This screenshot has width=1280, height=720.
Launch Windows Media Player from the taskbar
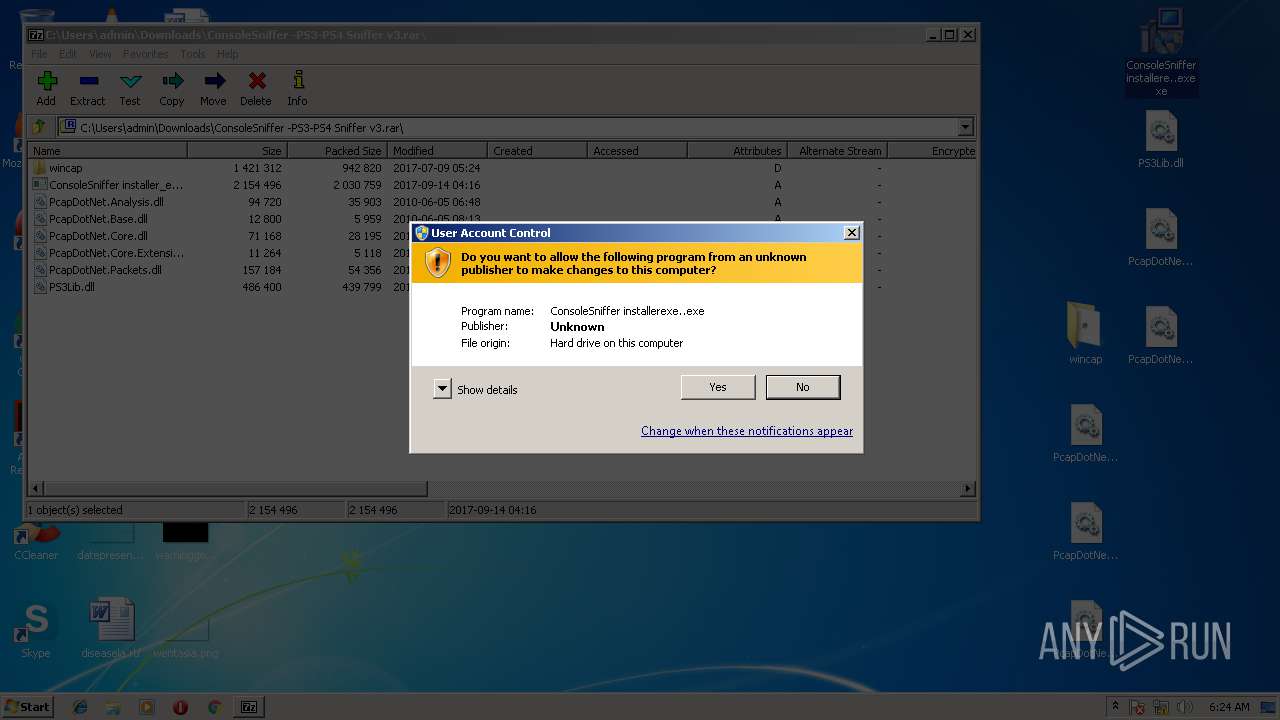pyautogui.click(x=147, y=707)
